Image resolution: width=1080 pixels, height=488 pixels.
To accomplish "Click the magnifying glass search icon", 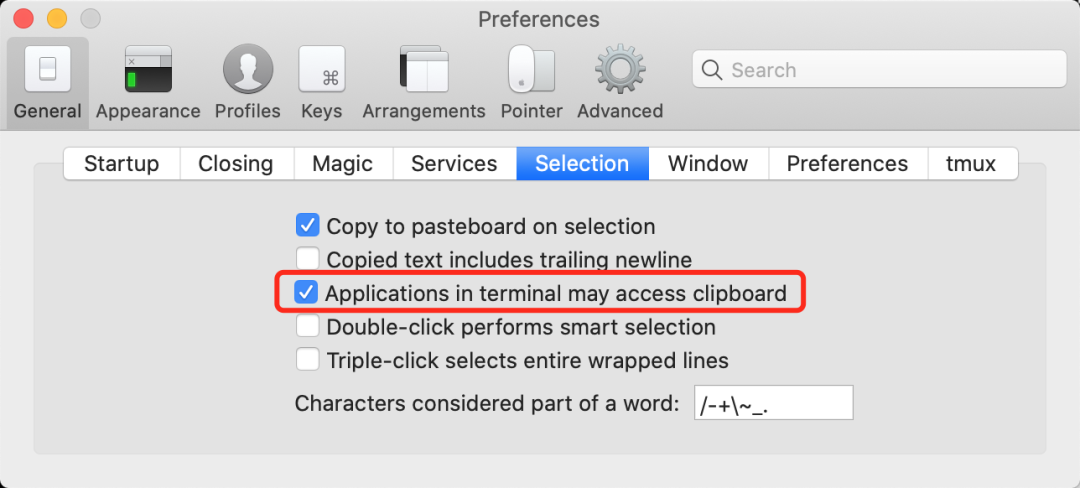I will (712, 70).
